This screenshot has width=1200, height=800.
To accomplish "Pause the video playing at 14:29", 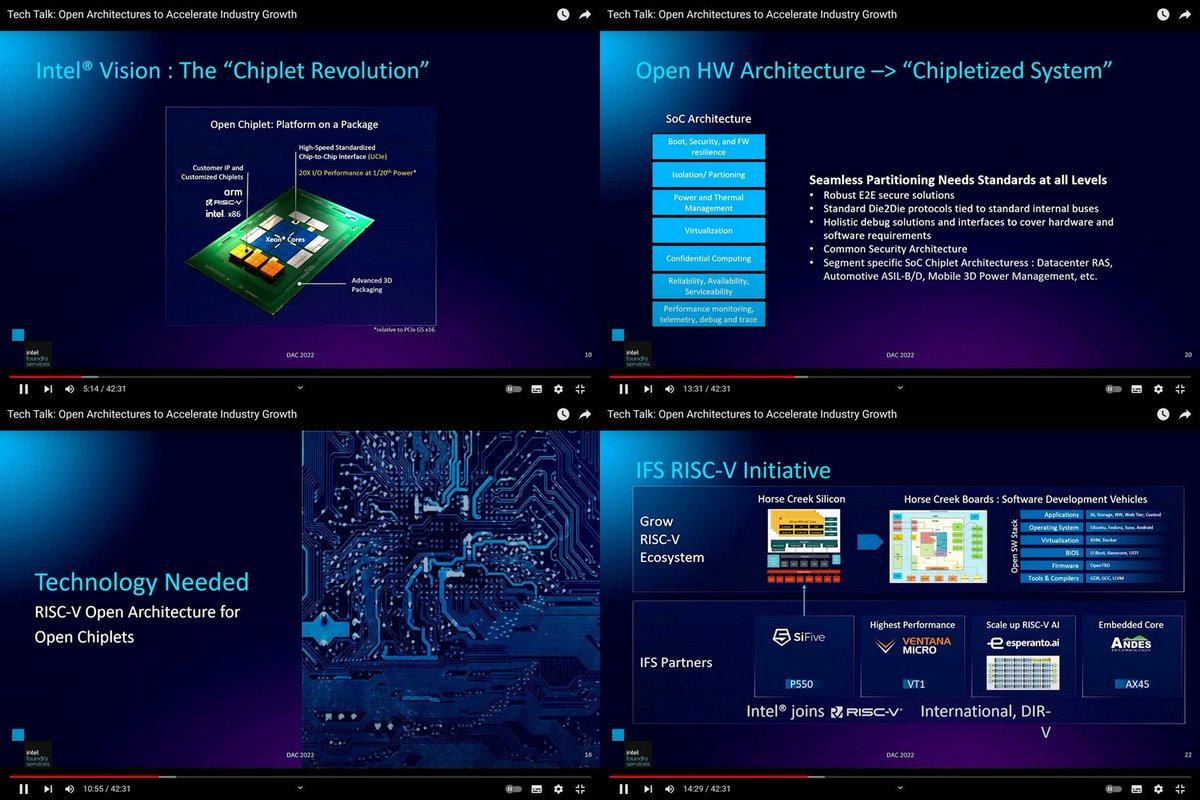I will (623, 788).
